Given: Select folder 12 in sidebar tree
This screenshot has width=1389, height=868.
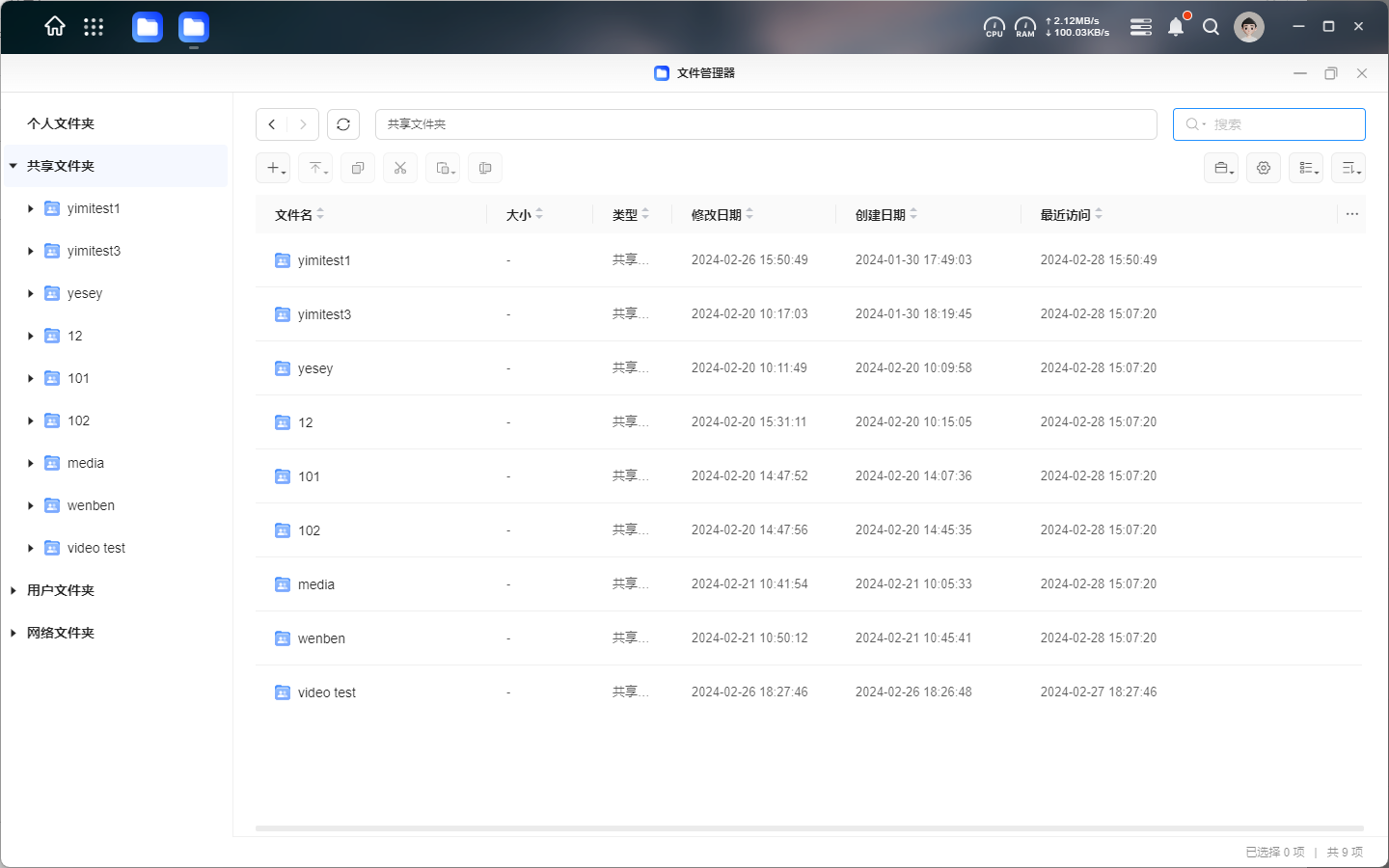Looking at the screenshot, I should click(75, 336).
